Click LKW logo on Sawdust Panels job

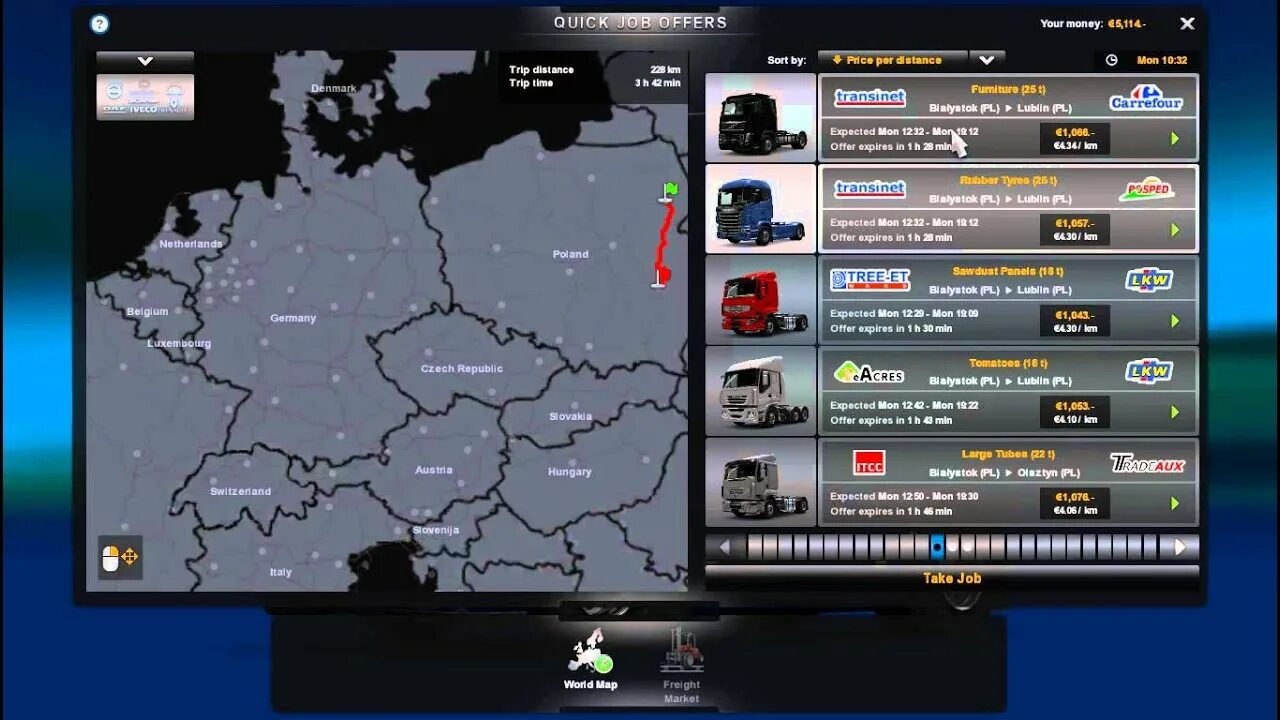[x=1149, y=280]
